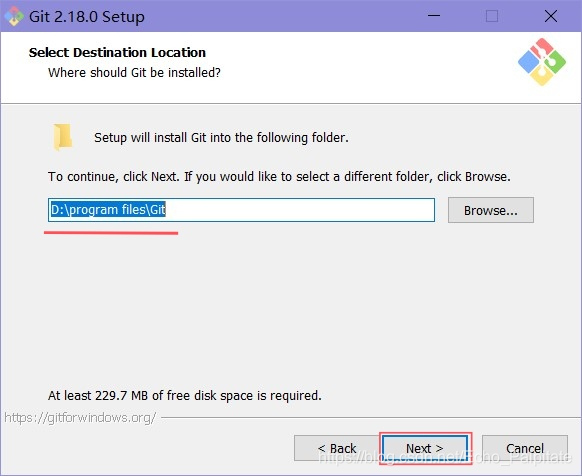Click the Select Destination Location heading

pyautogui.click(x=117, y=52)
